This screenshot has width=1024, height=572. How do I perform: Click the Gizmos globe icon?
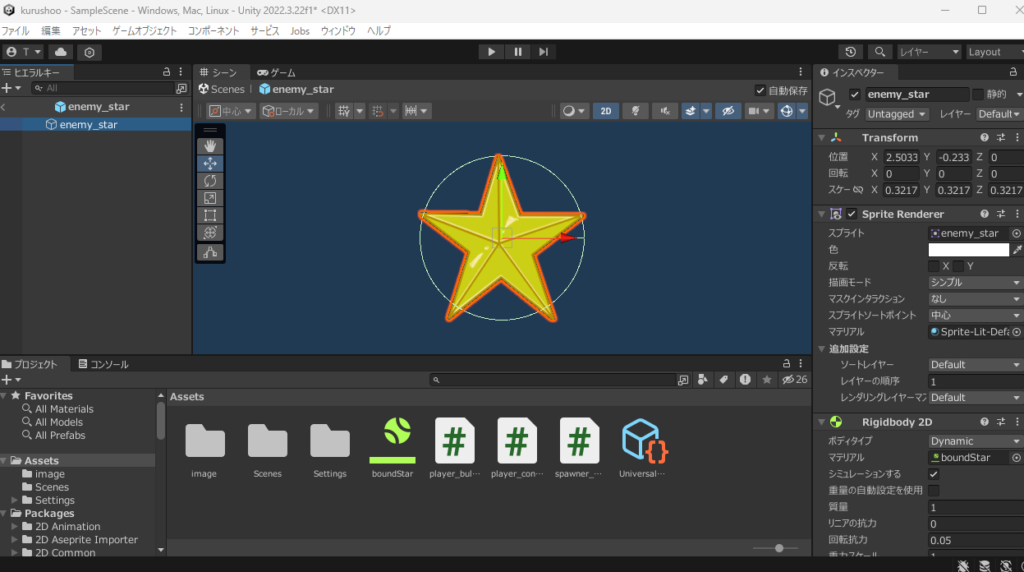pos(786,111)
